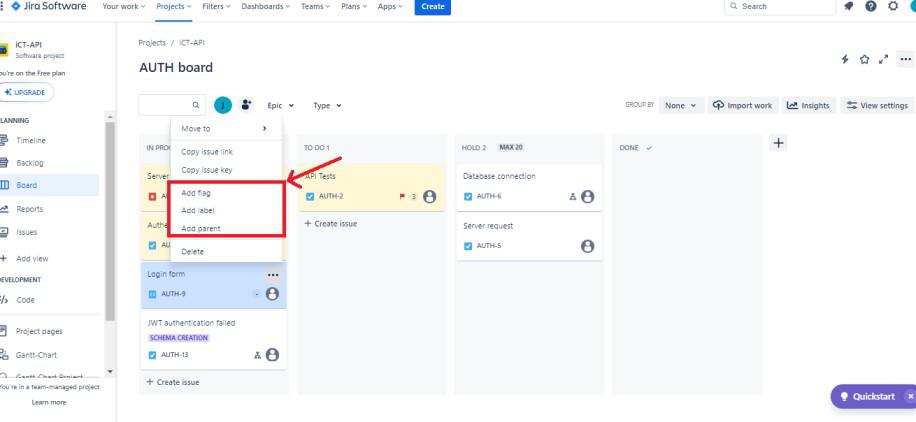916x422 pixels.
Task: Click the blue Create button
Action: 432,6
